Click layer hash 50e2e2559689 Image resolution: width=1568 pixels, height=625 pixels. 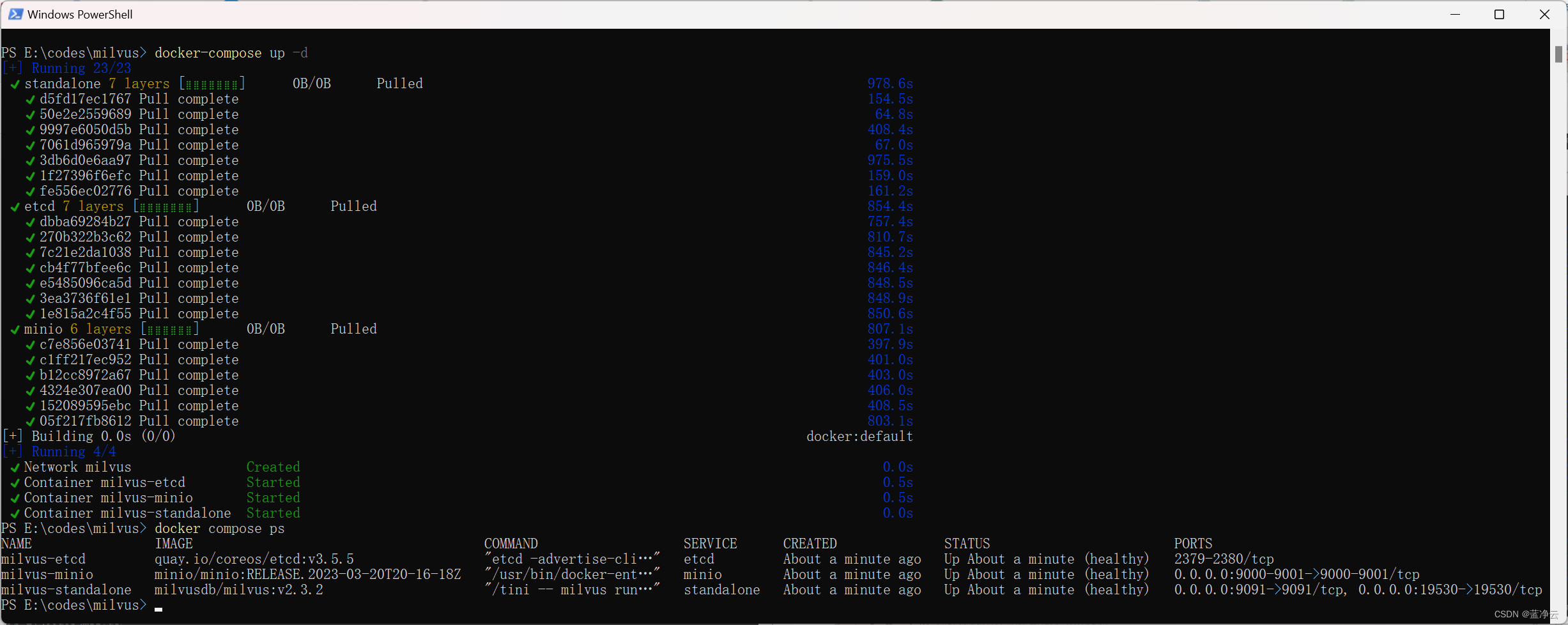(x=85, y=114)
